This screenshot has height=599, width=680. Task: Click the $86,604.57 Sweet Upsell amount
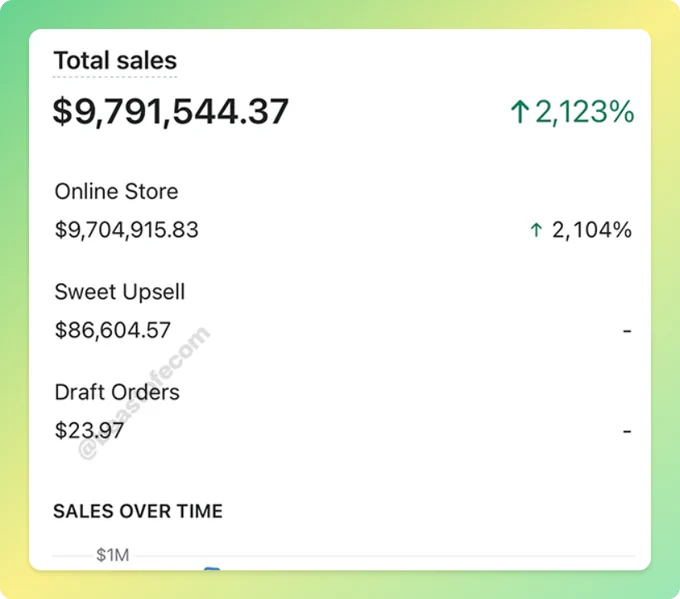[112, 330]
